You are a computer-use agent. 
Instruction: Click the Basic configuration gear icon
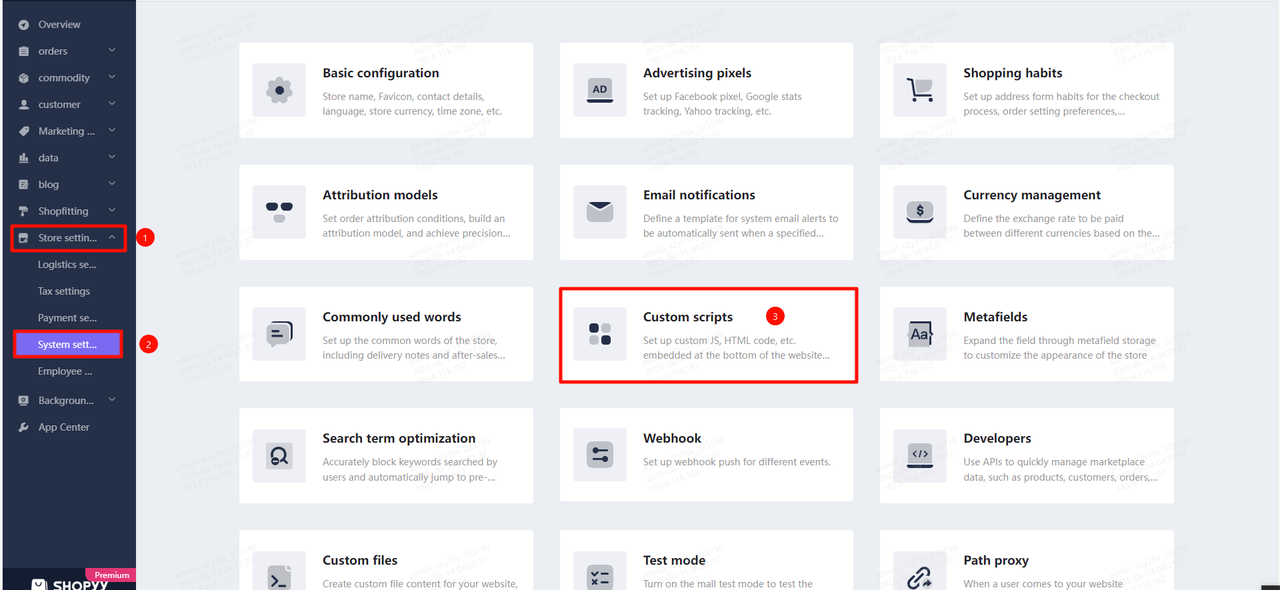(x=279, y=90)
